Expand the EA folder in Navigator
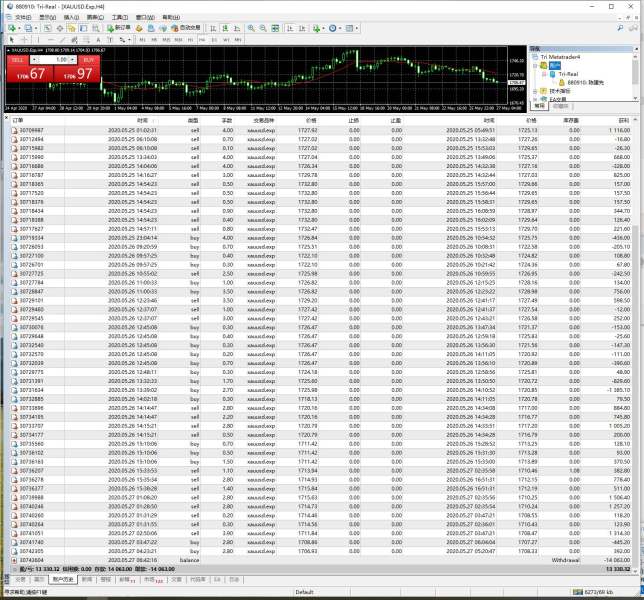Viewport: 644px width, 600px height. (536, 99)
